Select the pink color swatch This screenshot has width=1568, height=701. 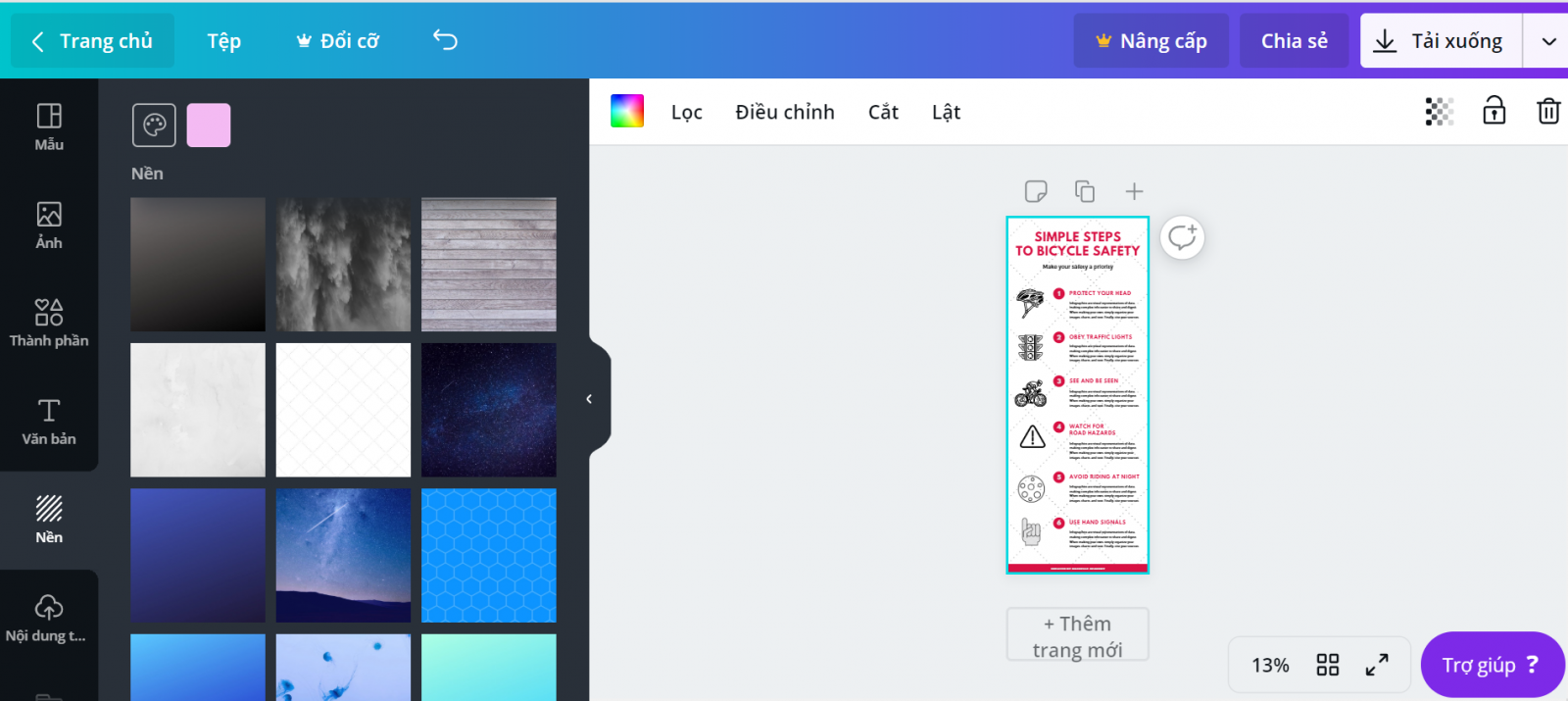(209, 125)
